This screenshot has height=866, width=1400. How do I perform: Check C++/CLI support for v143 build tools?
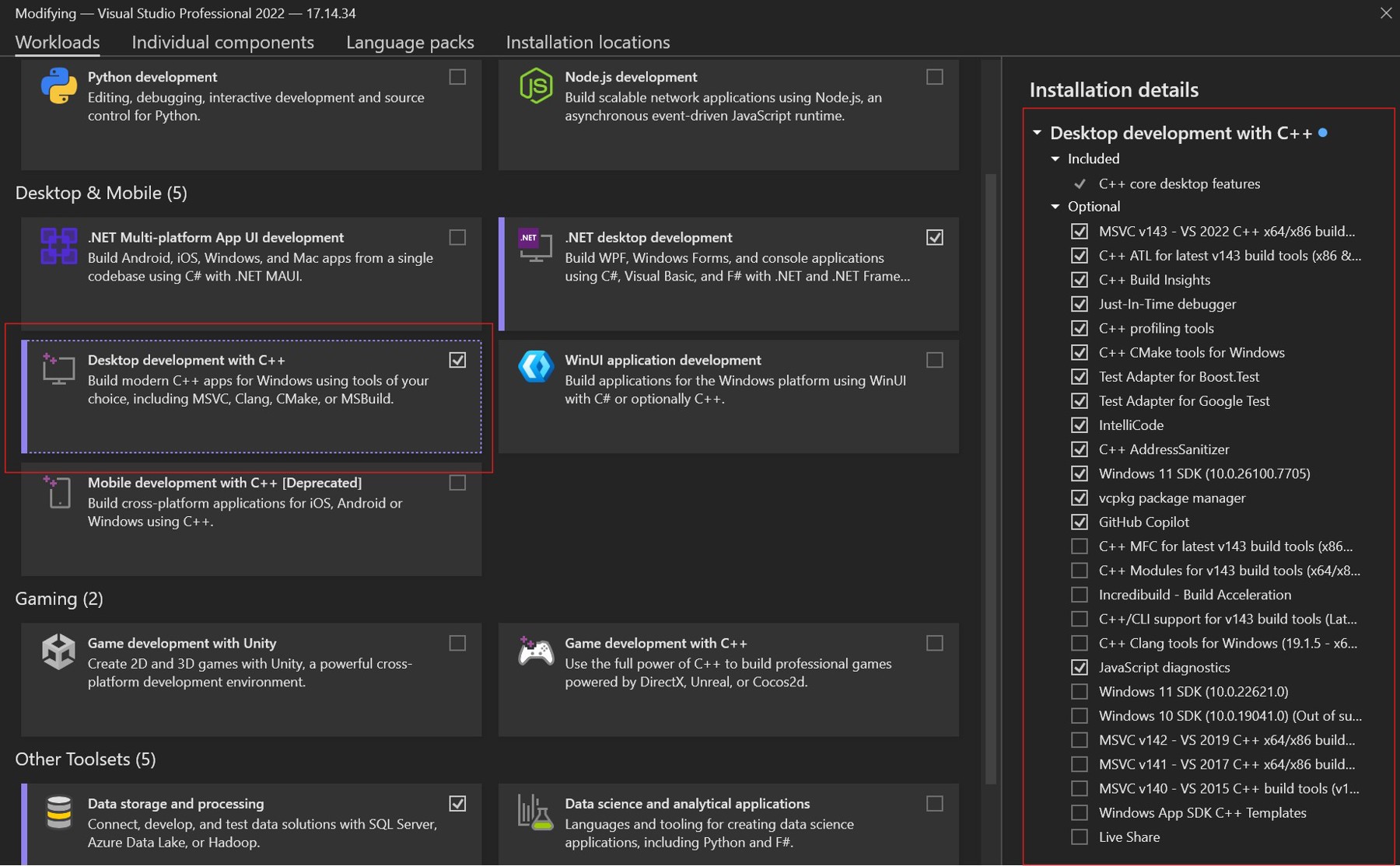pos(1080,619)
